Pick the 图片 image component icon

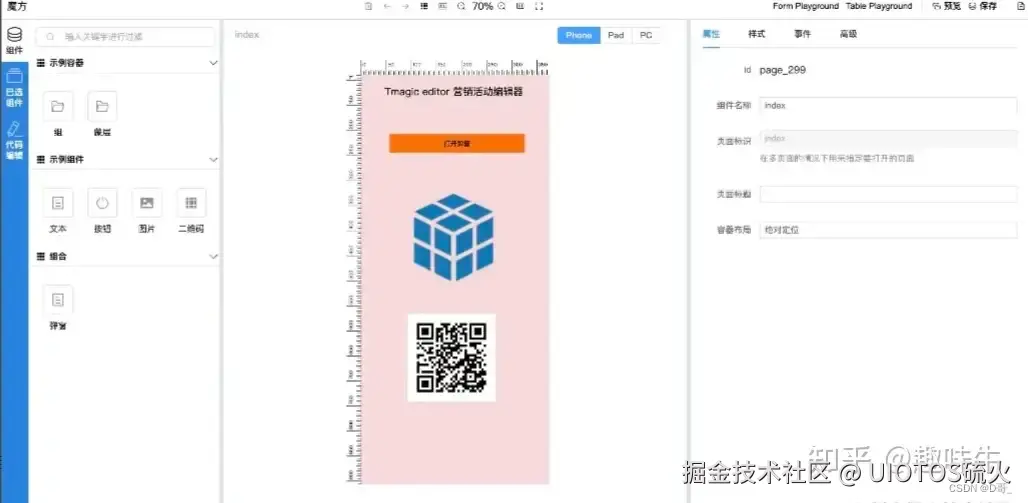147,203
